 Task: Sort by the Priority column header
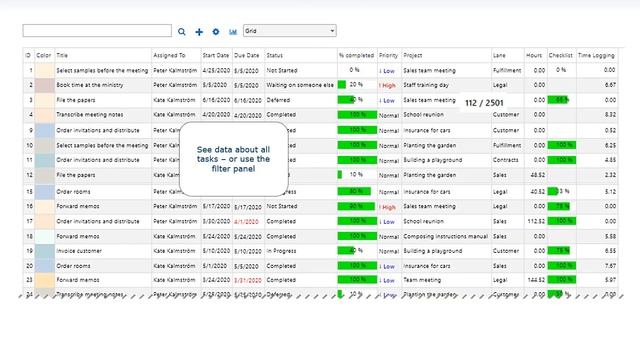pyautogui.click(x=388, y=55)
